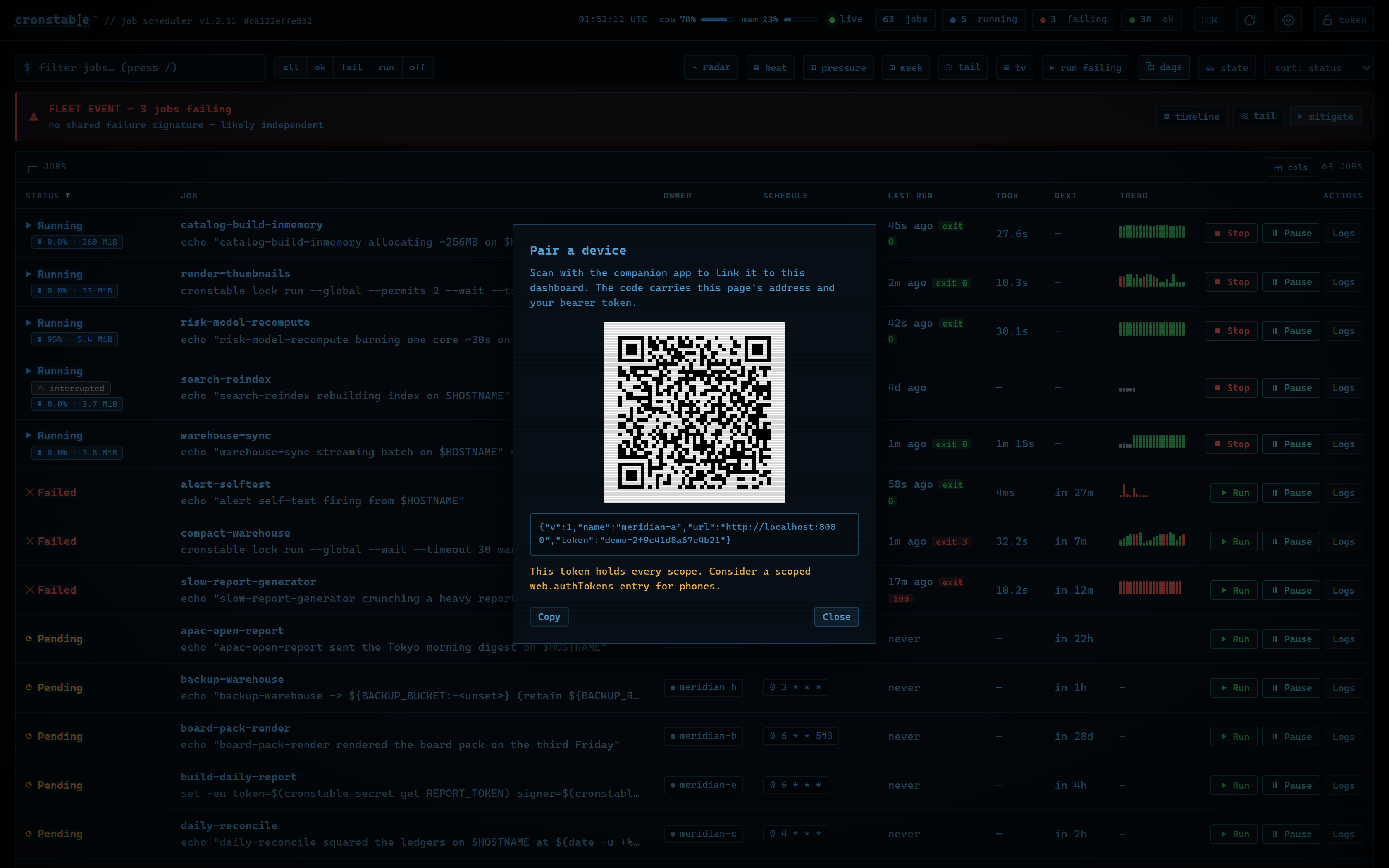The image size is (1389, 868).
Task: Pause the backup-warehouse job
Action: click(1291, 688)
